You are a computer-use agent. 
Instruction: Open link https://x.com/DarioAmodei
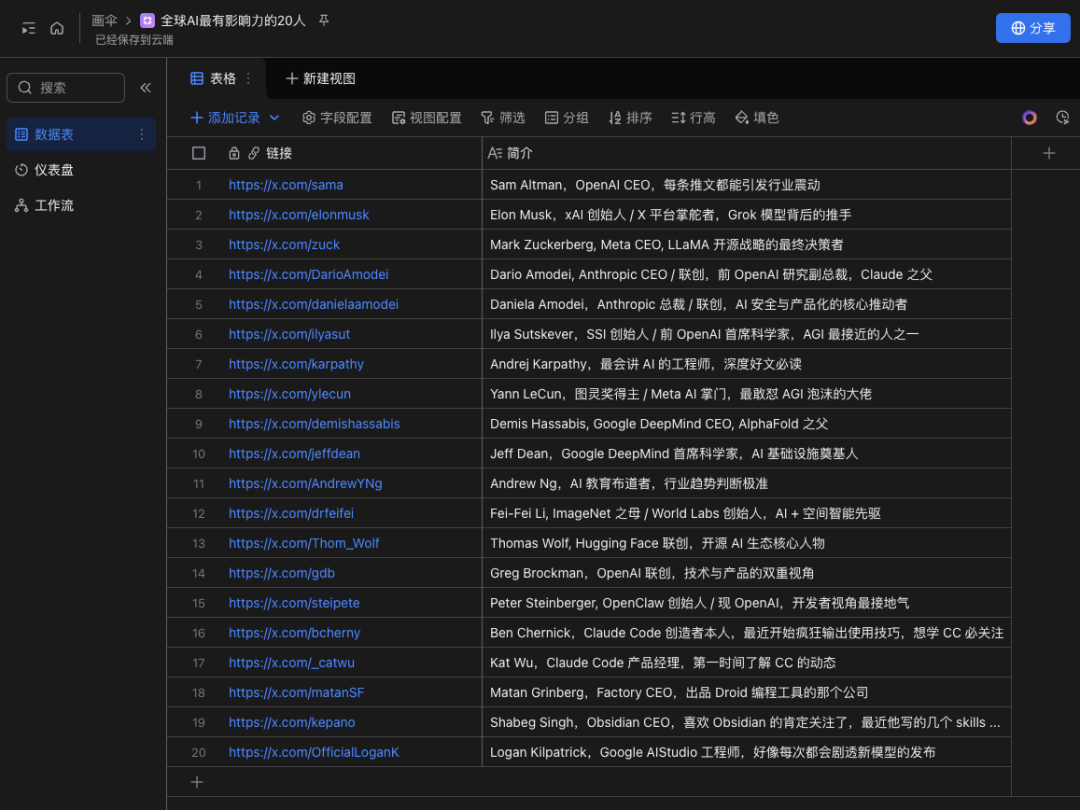point(309,274)
